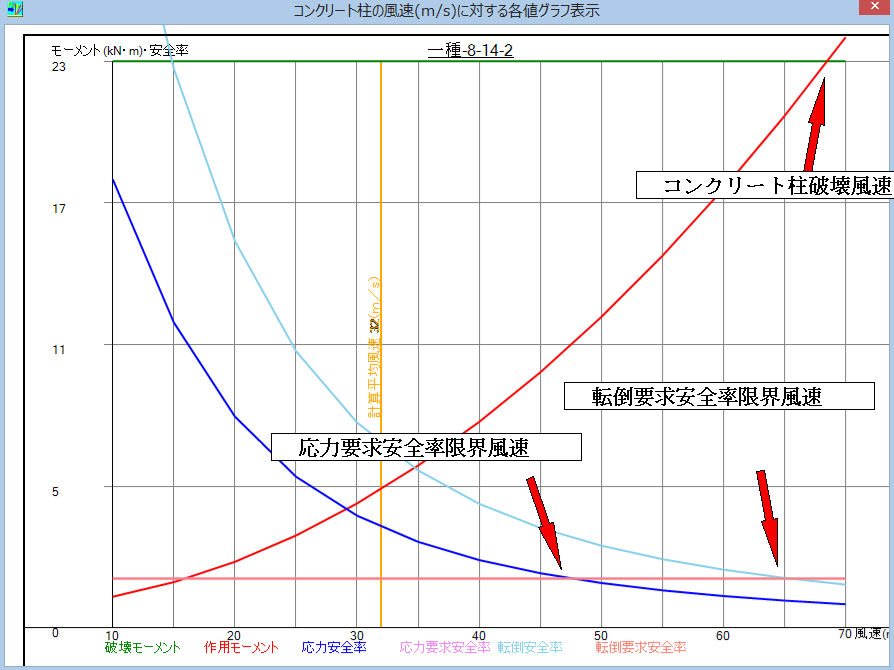Viewport: 894px width, 670px height.
Task: Click the 40 tick on the wind speed axis
Action: tap(479, 635)
